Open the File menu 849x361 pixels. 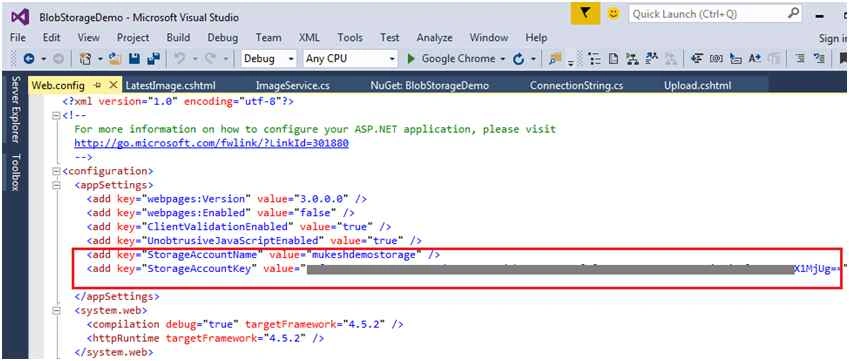(18, 37)
